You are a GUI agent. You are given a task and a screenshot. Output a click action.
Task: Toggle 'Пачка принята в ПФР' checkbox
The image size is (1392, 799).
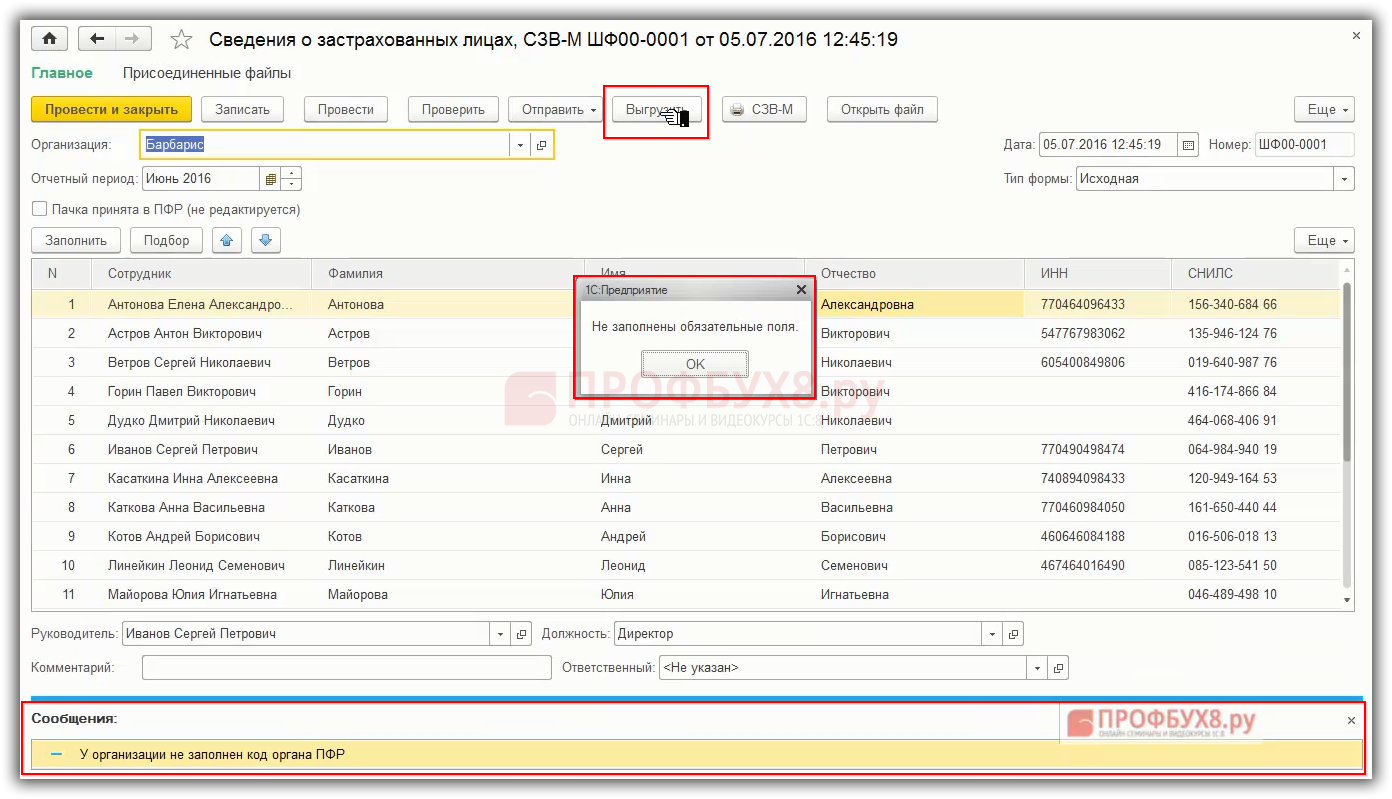point(40,210)
